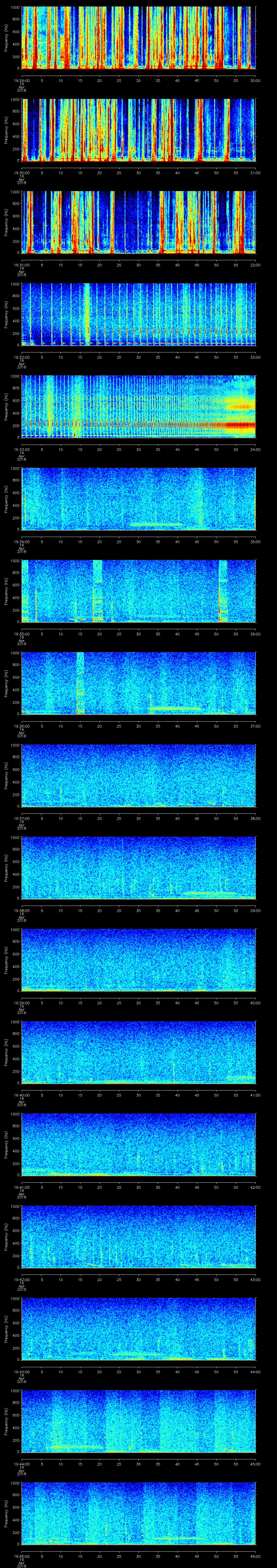The image size is (277, 1568).
Task: Click the low-frequency band at 28-40 s in the 19:34 spectrogram
Action: pos(156,524)
